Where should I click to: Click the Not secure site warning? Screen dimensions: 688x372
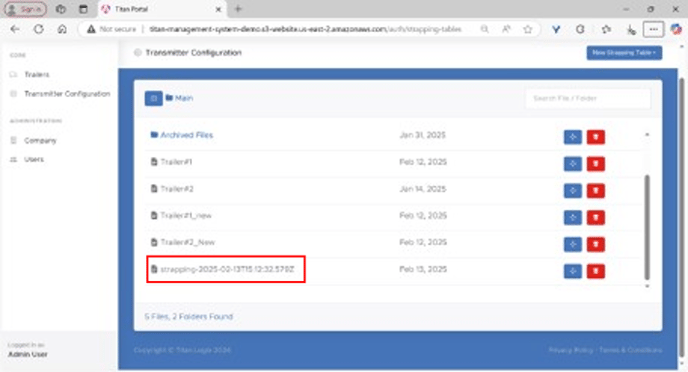click(111, 29)
